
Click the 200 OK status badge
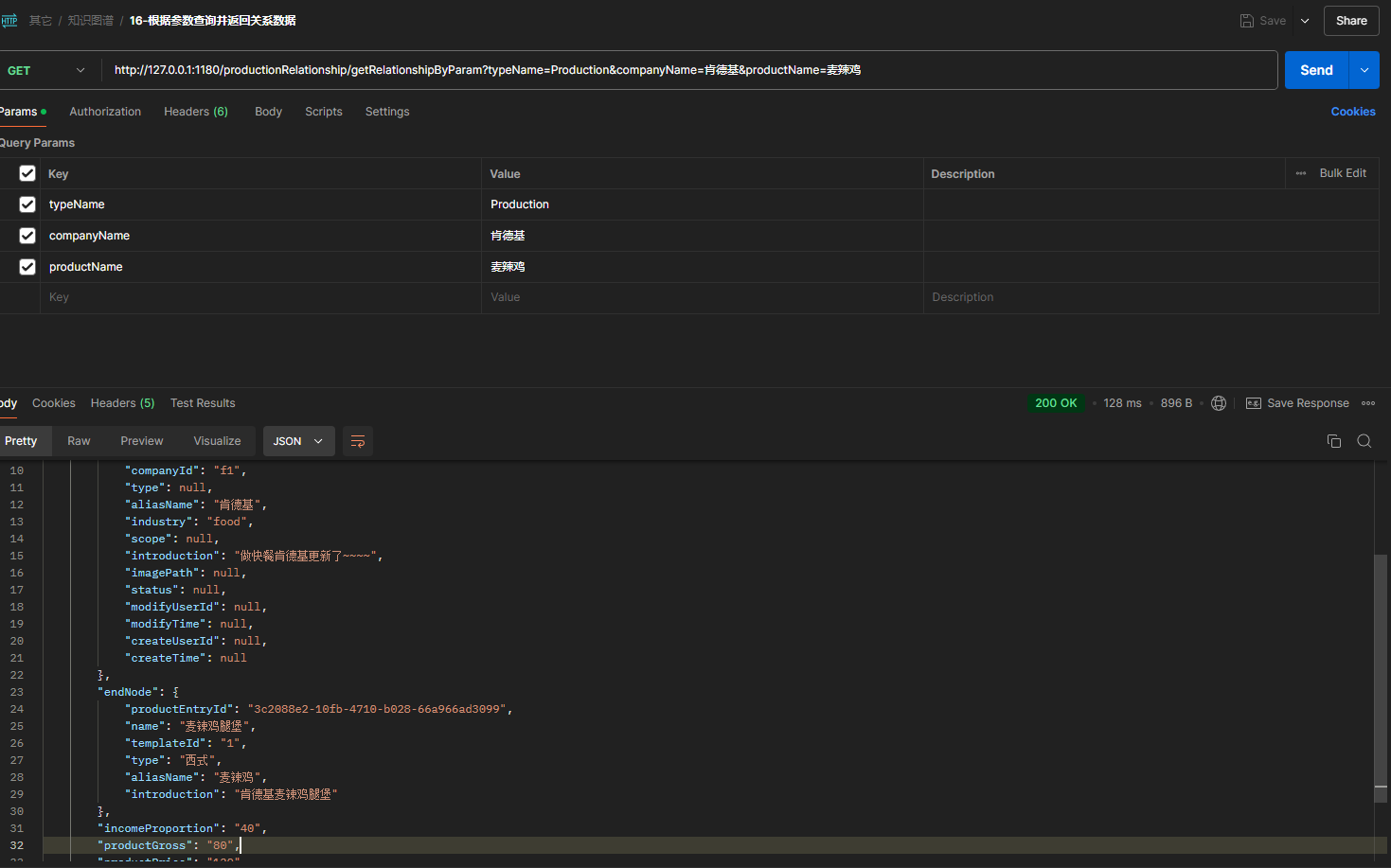click(1056, 403)
